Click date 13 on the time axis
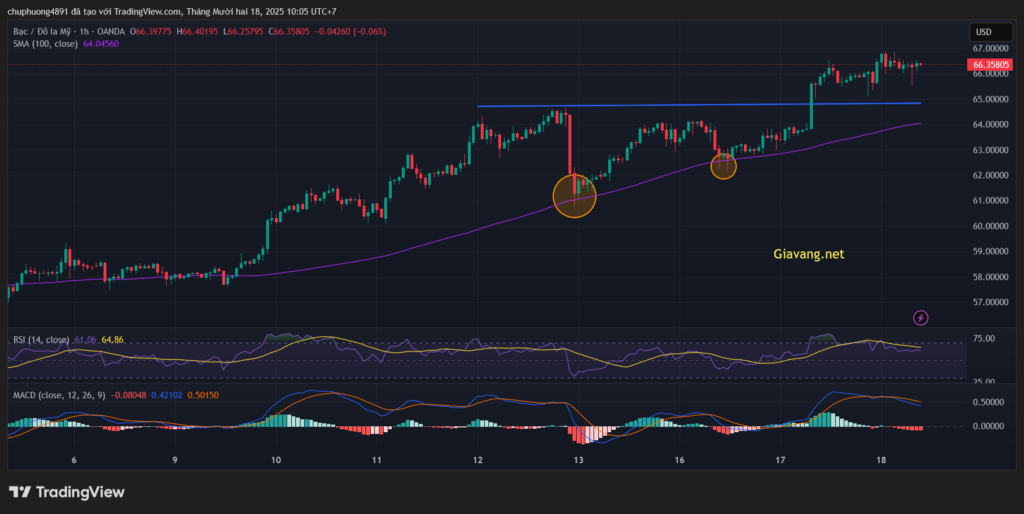 (x=579, y=460)
